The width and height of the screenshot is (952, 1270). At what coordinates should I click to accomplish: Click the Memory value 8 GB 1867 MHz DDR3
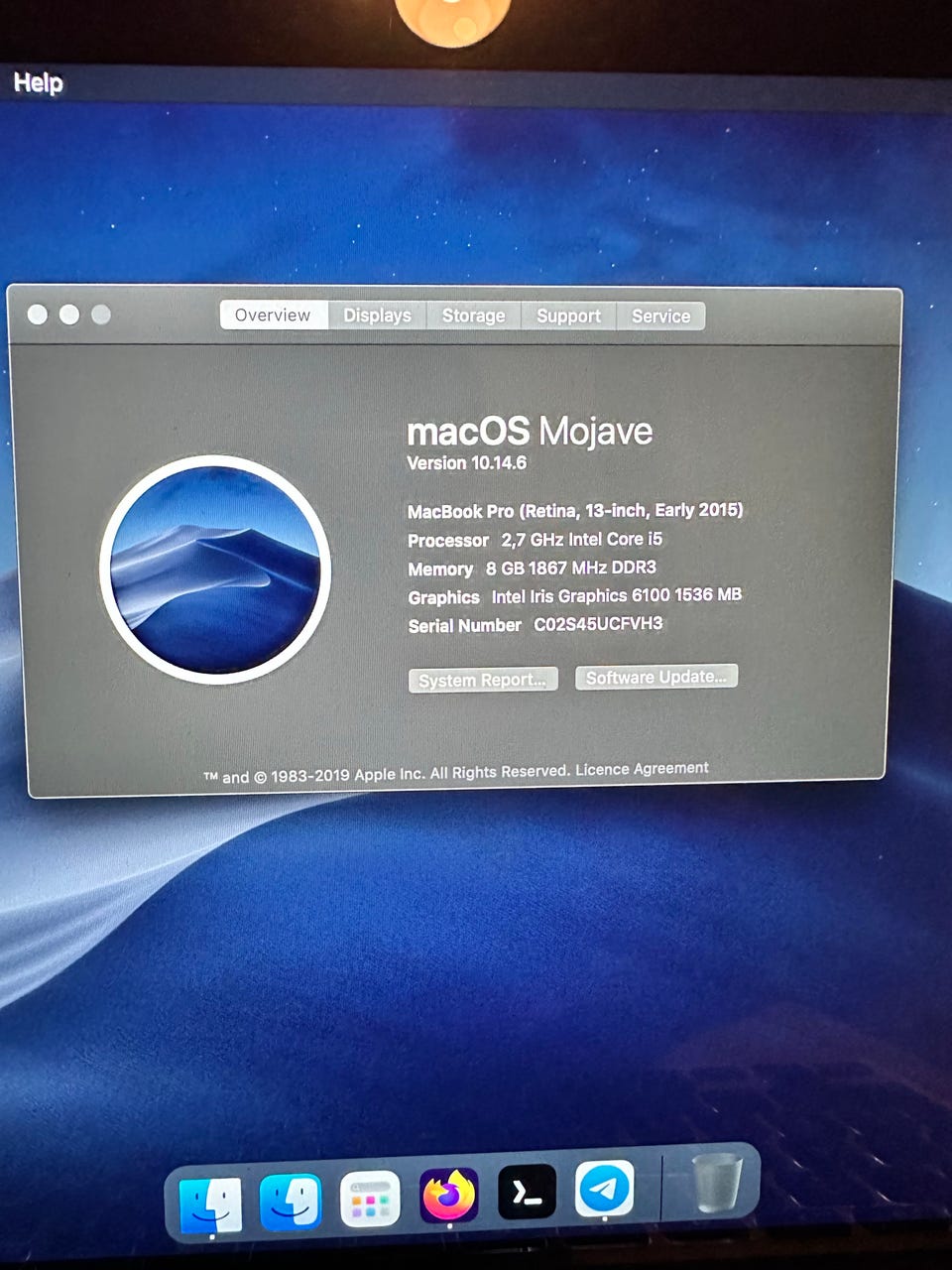tap(571, 569)
